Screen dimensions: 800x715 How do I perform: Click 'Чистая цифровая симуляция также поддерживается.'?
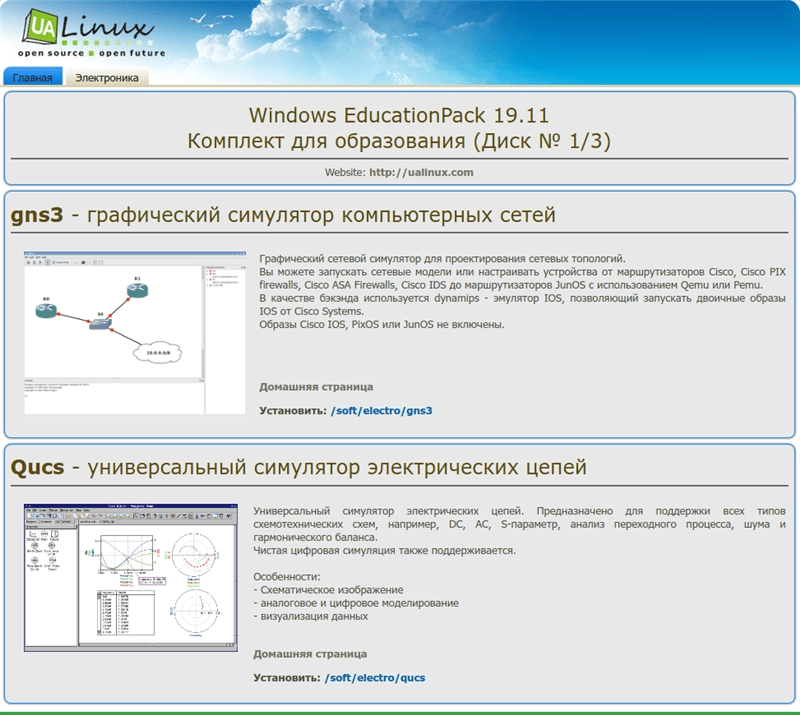coord(385,551)
